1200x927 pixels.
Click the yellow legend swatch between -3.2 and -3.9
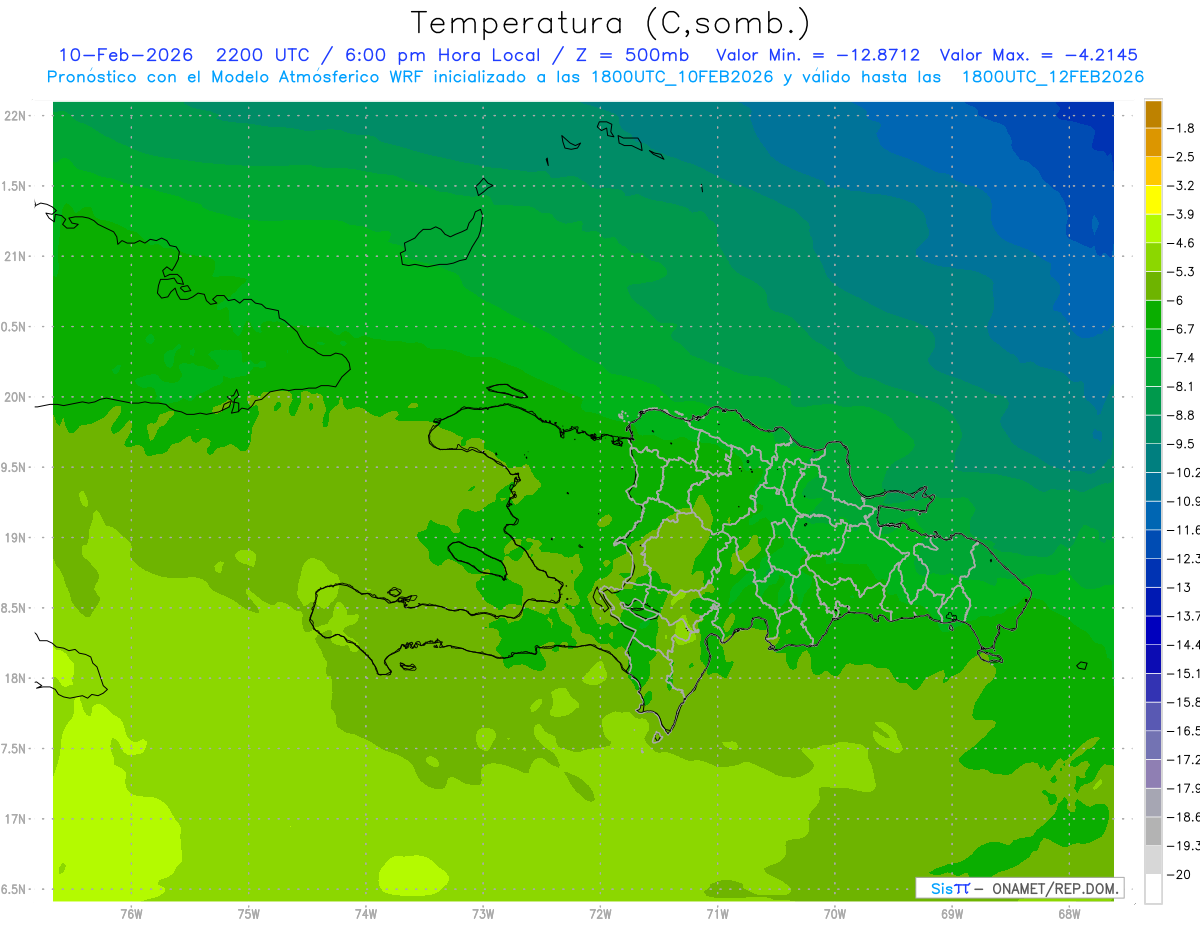click(1153, 199)
